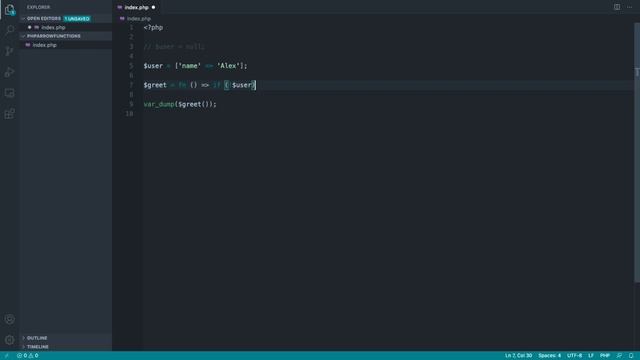Click the var_dump function call

point(159,104)
